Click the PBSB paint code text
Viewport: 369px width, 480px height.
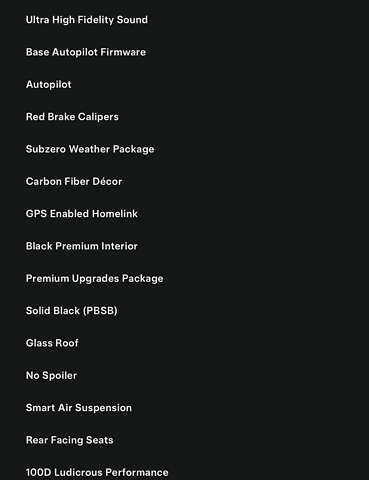pos(100,311)
